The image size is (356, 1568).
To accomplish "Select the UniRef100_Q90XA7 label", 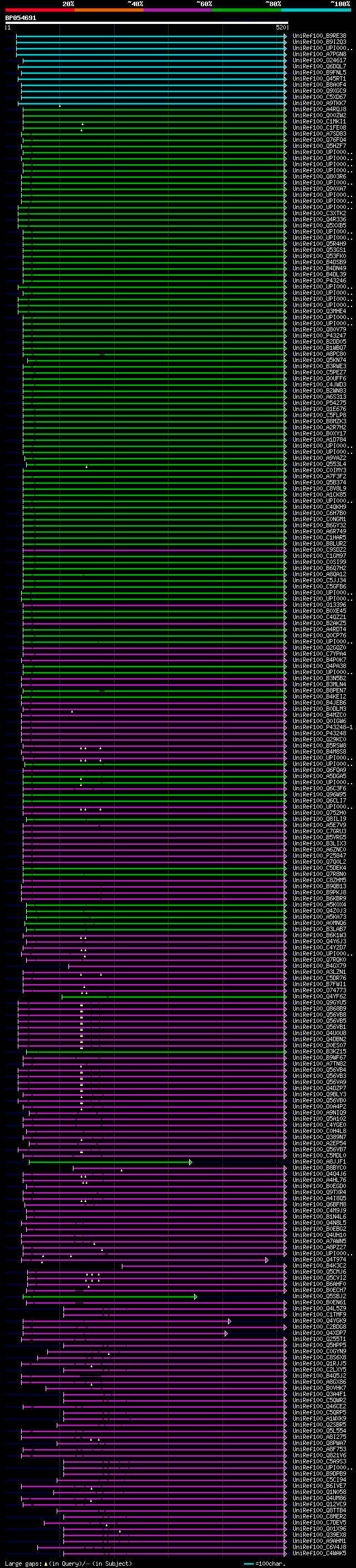I will [x=319, y=189].
